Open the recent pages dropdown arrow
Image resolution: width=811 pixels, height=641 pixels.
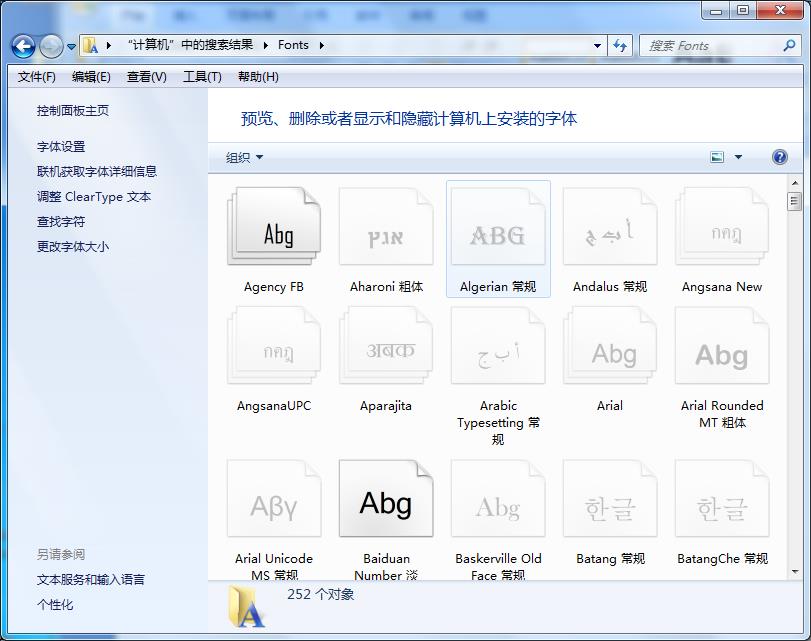pos(71,47)
